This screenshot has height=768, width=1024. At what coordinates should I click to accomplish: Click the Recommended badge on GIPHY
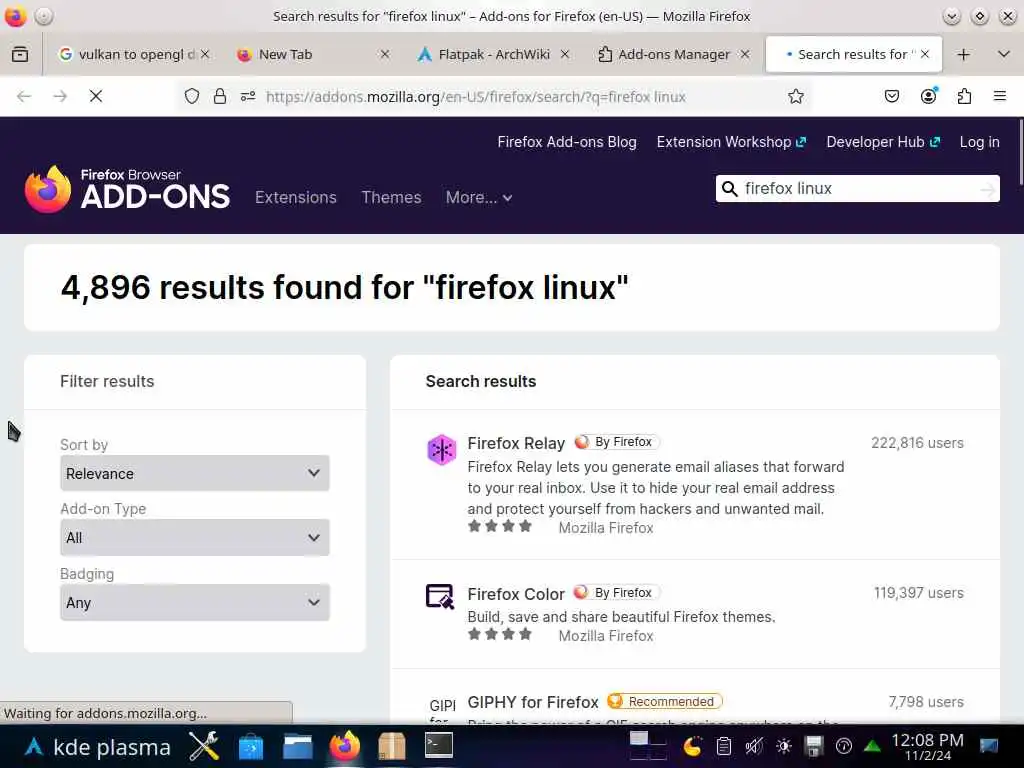point(665,701)
